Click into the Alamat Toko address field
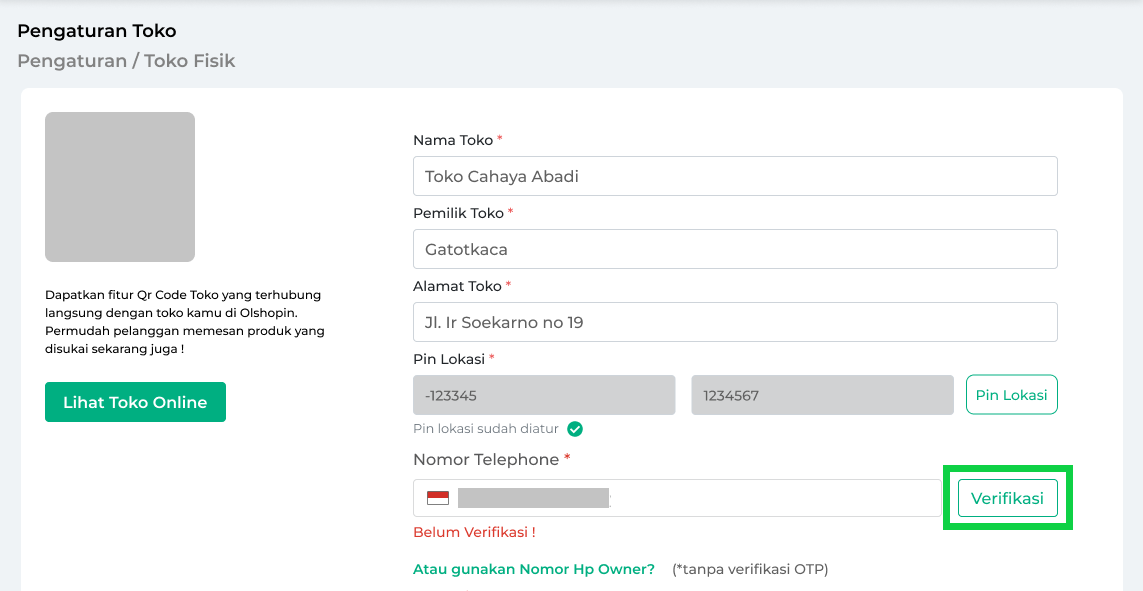Image resolution: width=1143 pixels, height=591 pixels. (735, 322)
